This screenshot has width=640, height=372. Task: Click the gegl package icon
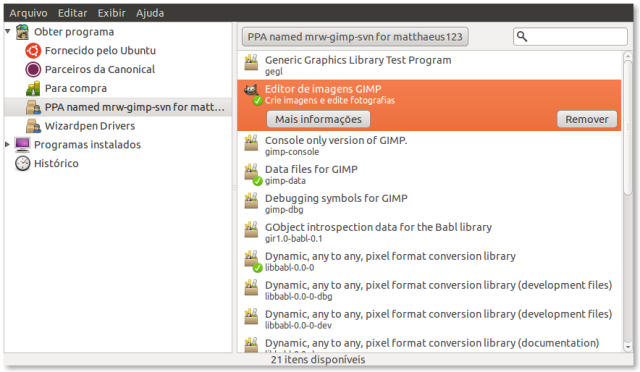[251, 62]
